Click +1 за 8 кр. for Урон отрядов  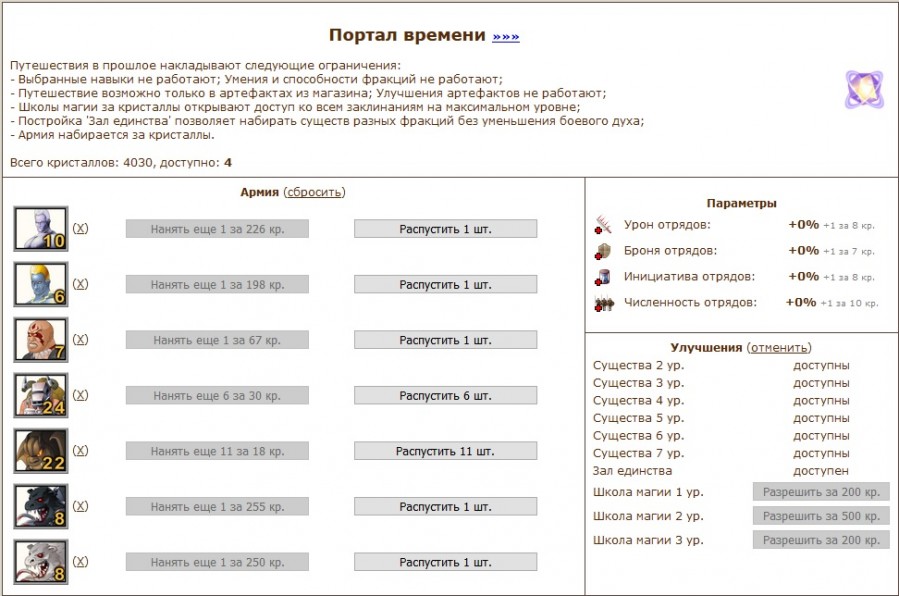[x=849, y=226]
